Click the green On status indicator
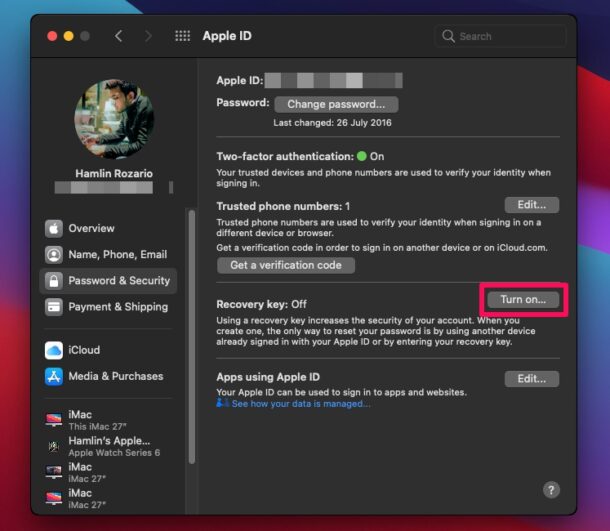 [362, 156]
